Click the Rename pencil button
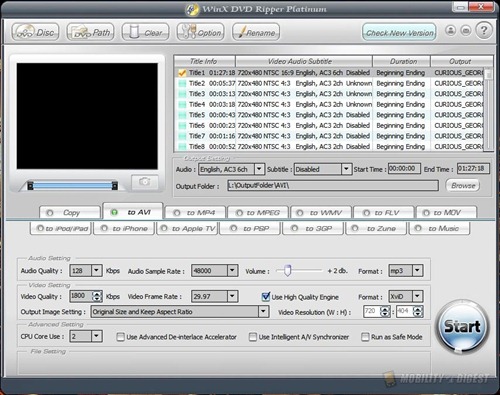500x395 pixels. tap(256, 32)
